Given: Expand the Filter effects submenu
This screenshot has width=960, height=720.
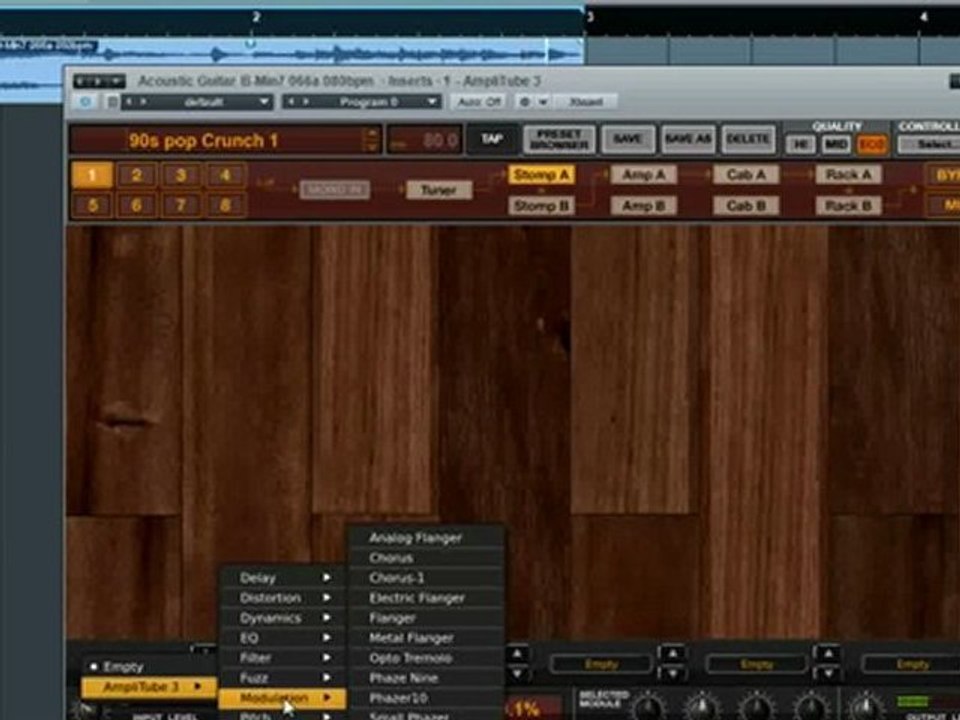Looking at the screenshot, I should click(x=284, y=658).
